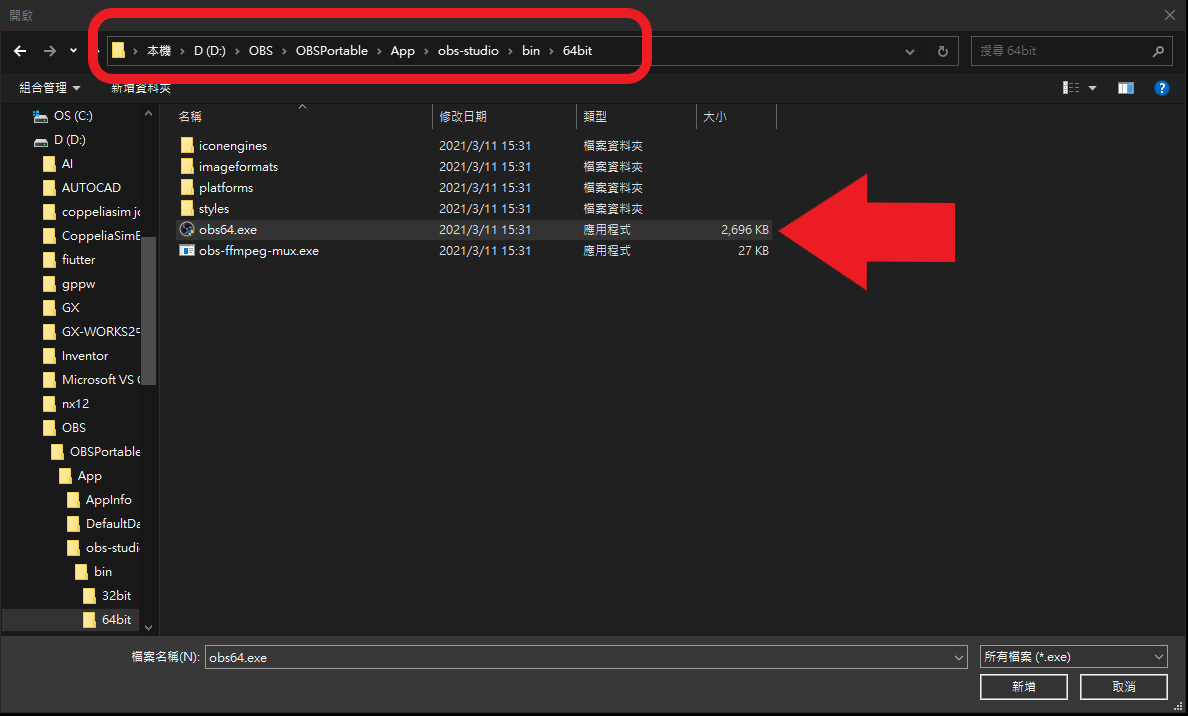Screen dimensions: 1188x716
Task: Open the GX folder in the tree
Action: (x=70, y=308)
